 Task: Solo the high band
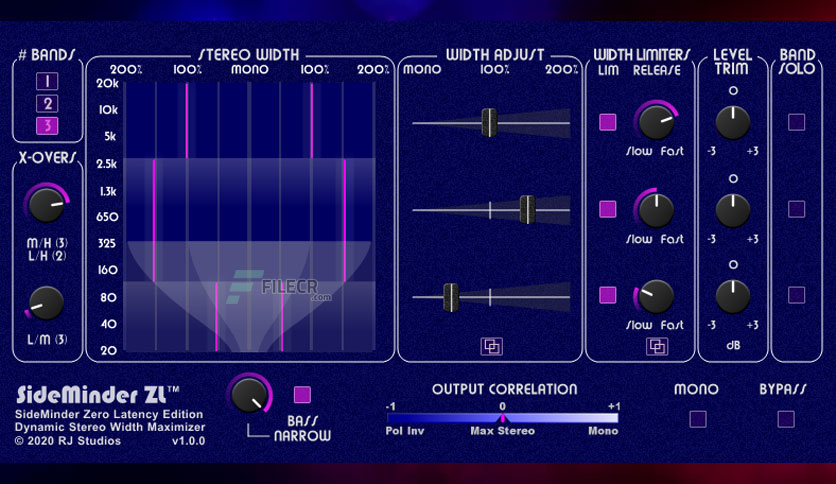(x=797, y=122)
